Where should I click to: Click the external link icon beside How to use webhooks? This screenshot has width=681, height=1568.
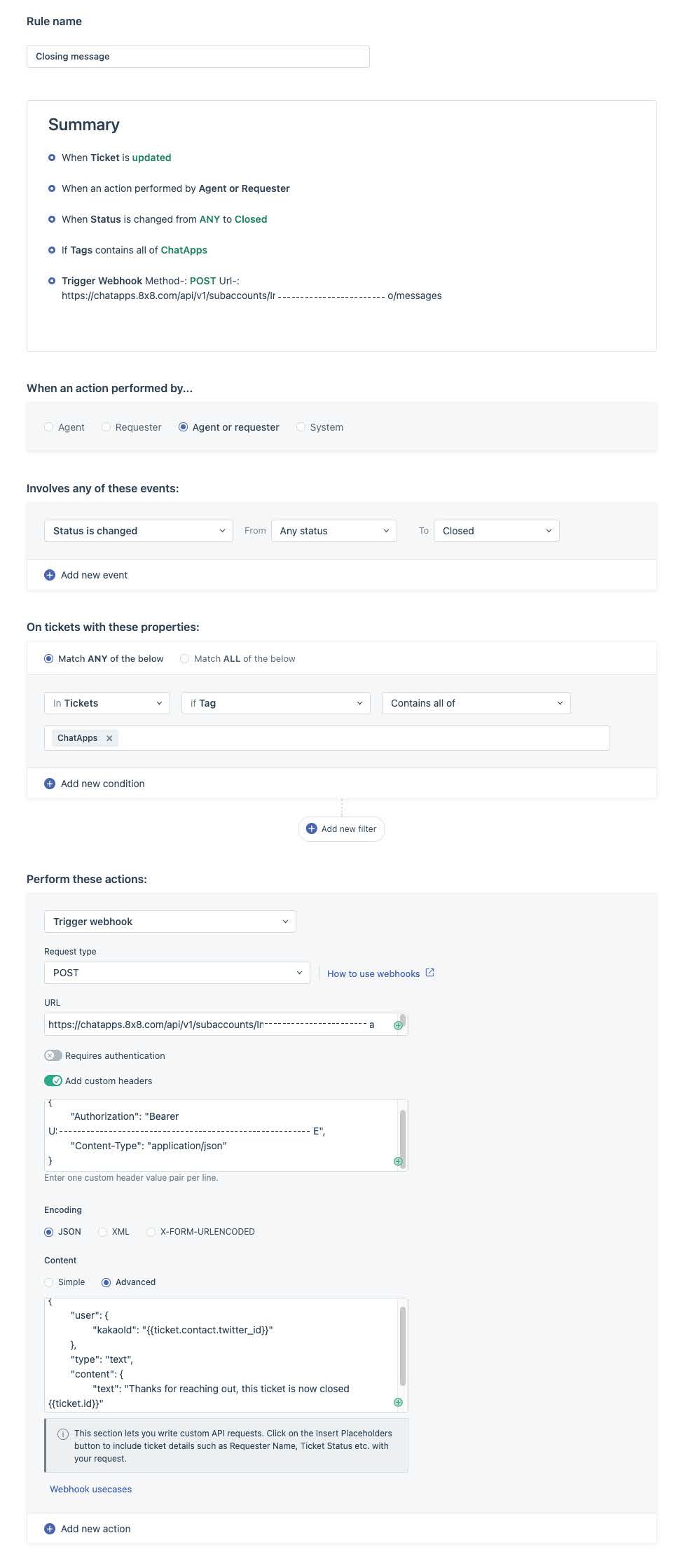coord(430,973)
